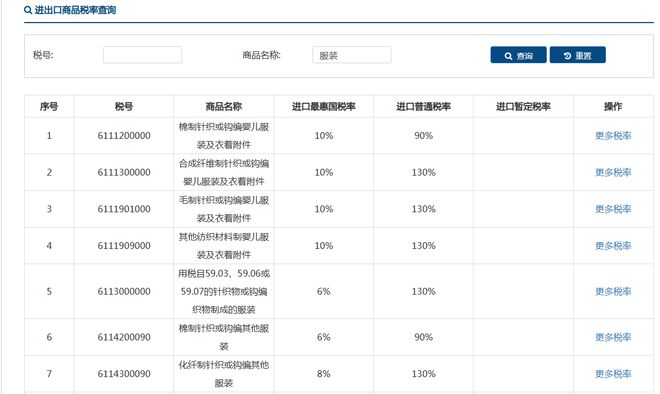Image resolution: width=660 pixels, height=394 pixels.
Task: Click the 进出口商品税率查询 page title
Action: (x=75, y=10)
